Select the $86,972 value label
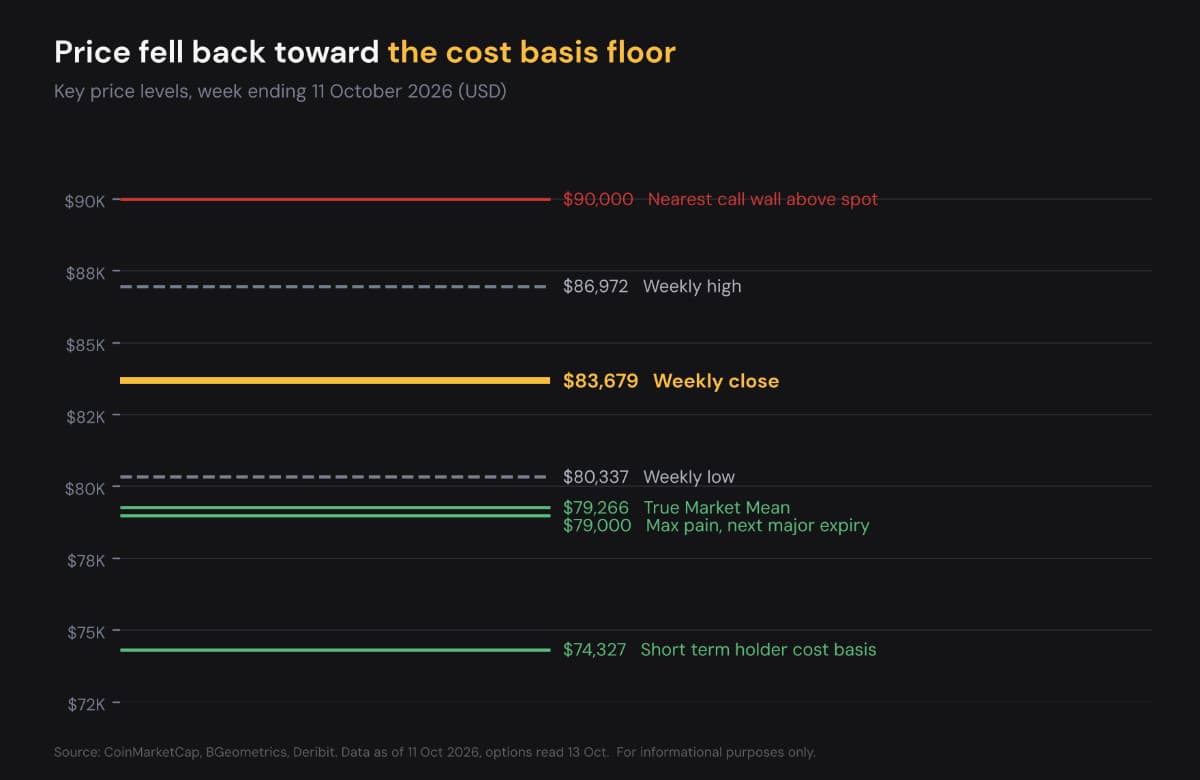 point(596,286)
